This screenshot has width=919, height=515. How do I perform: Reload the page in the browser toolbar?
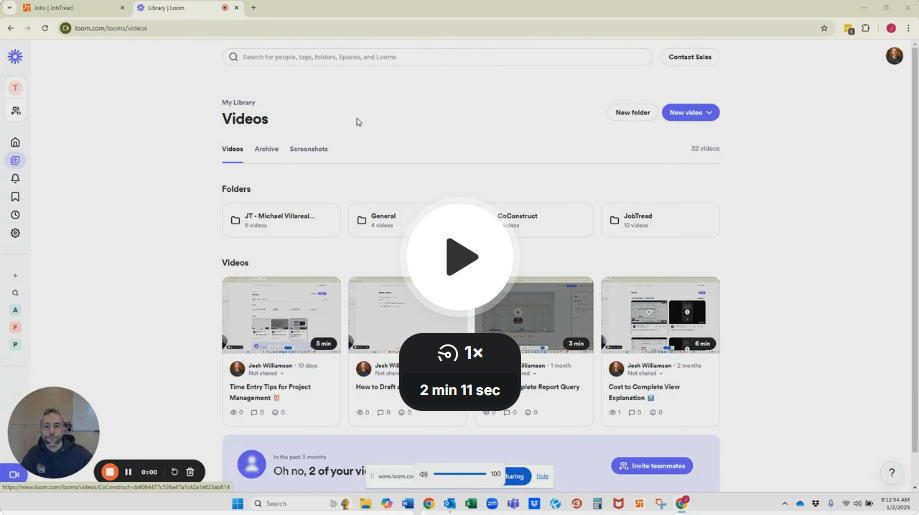[45, 28]
